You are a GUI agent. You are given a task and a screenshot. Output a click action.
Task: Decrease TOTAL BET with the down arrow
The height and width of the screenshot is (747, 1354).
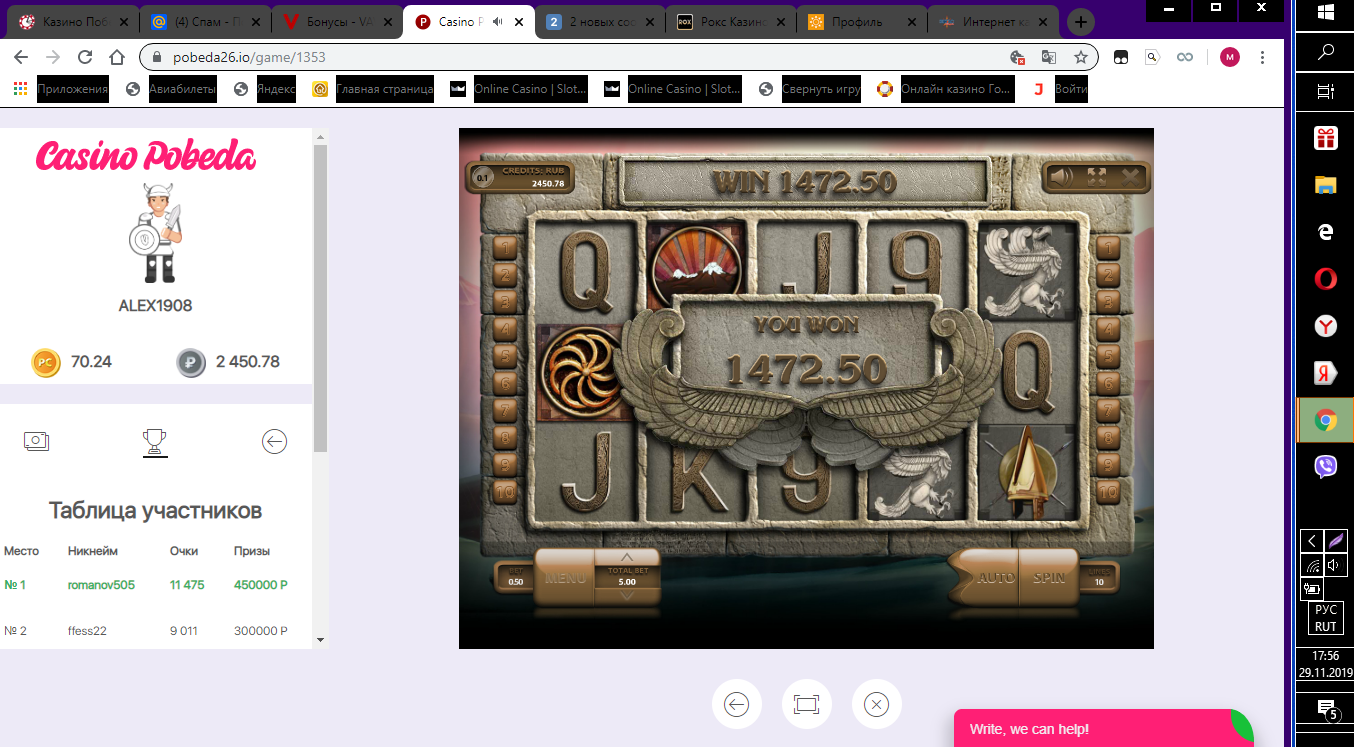627,594
